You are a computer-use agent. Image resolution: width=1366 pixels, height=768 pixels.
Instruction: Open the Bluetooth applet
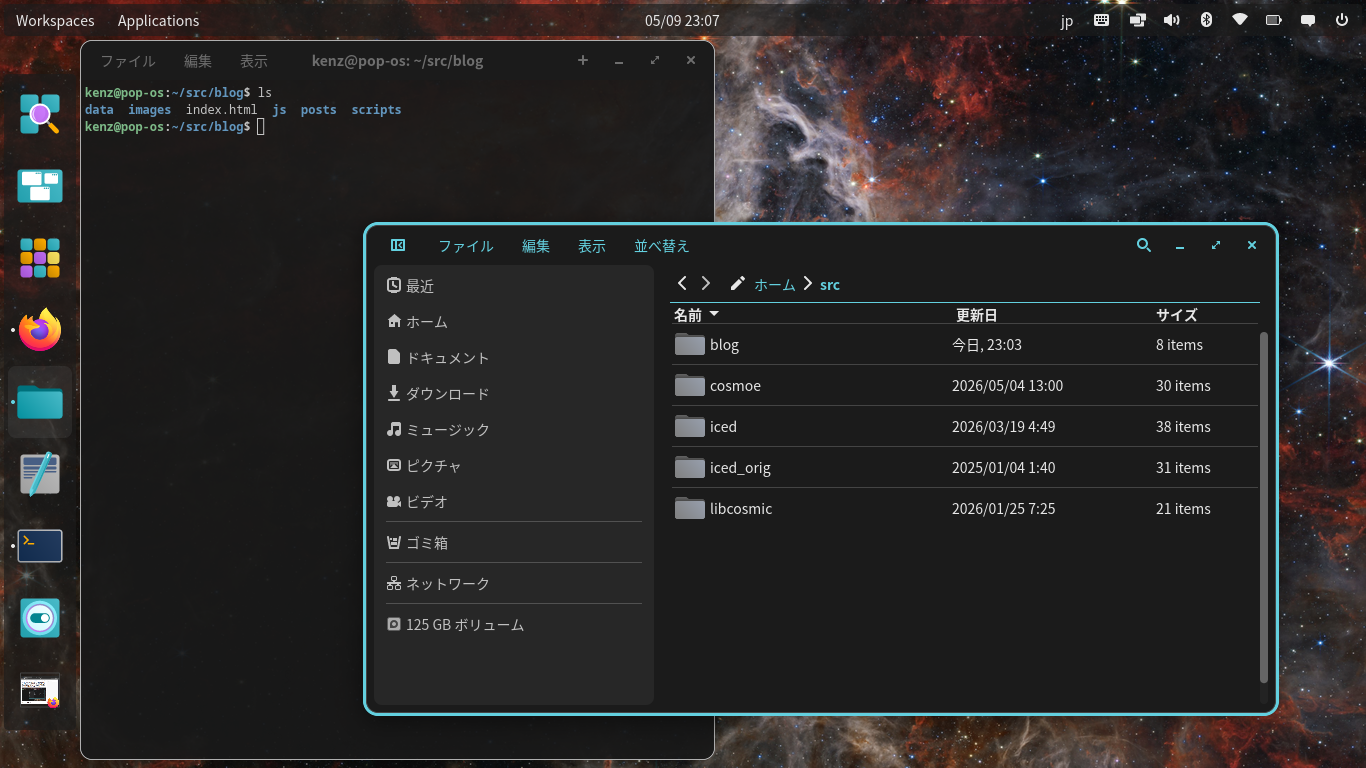pos(1206,20)
